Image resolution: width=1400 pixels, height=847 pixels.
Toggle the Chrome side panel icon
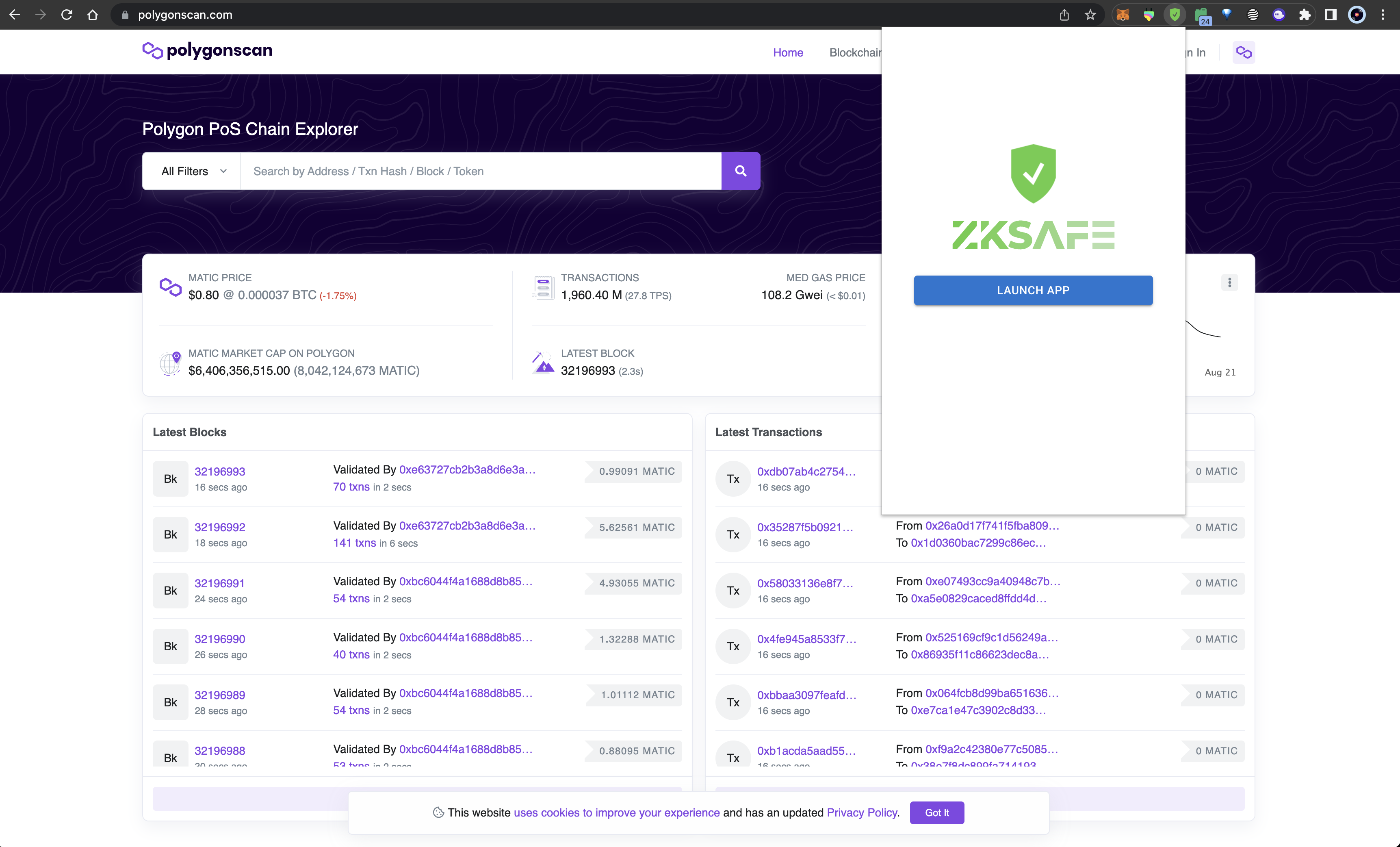tap(1330, 15)
